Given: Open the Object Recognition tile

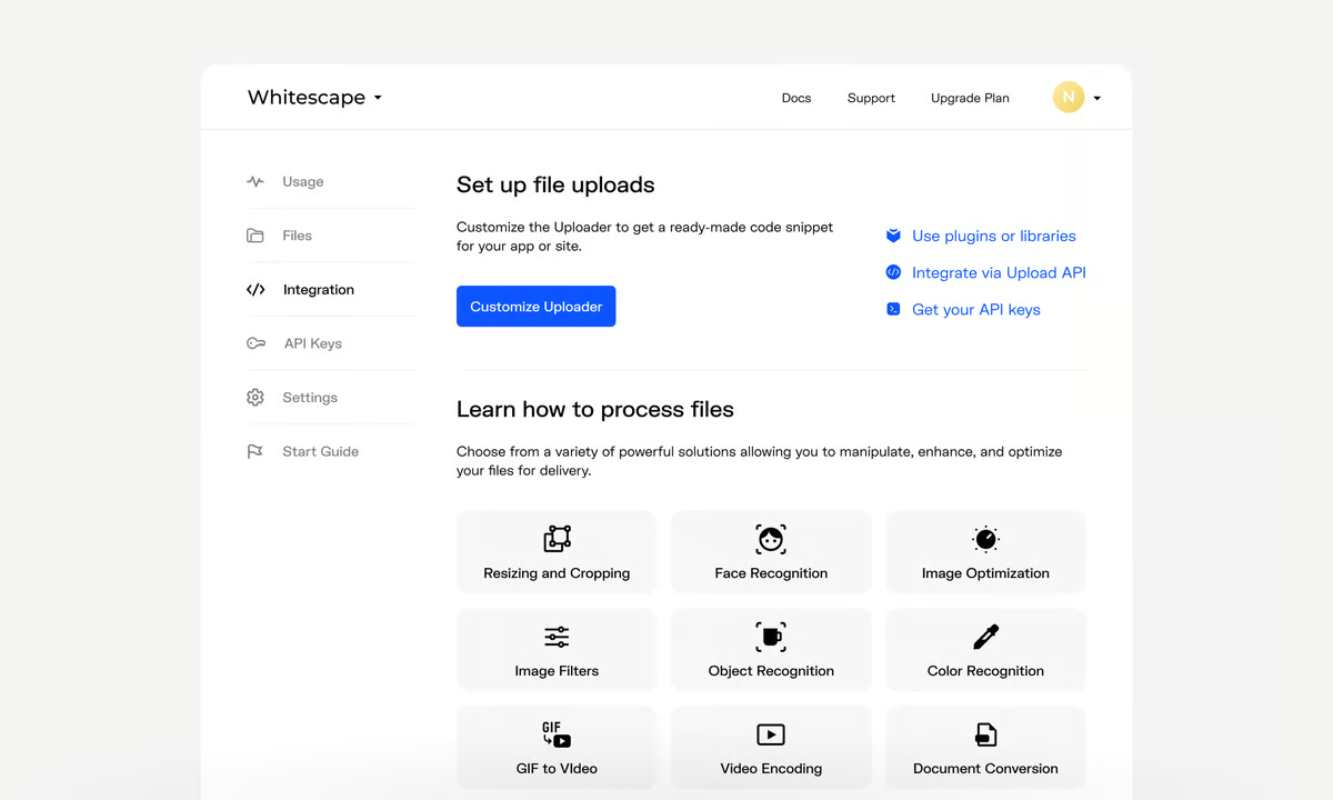Looking at the screenshot, I should 771,650.
